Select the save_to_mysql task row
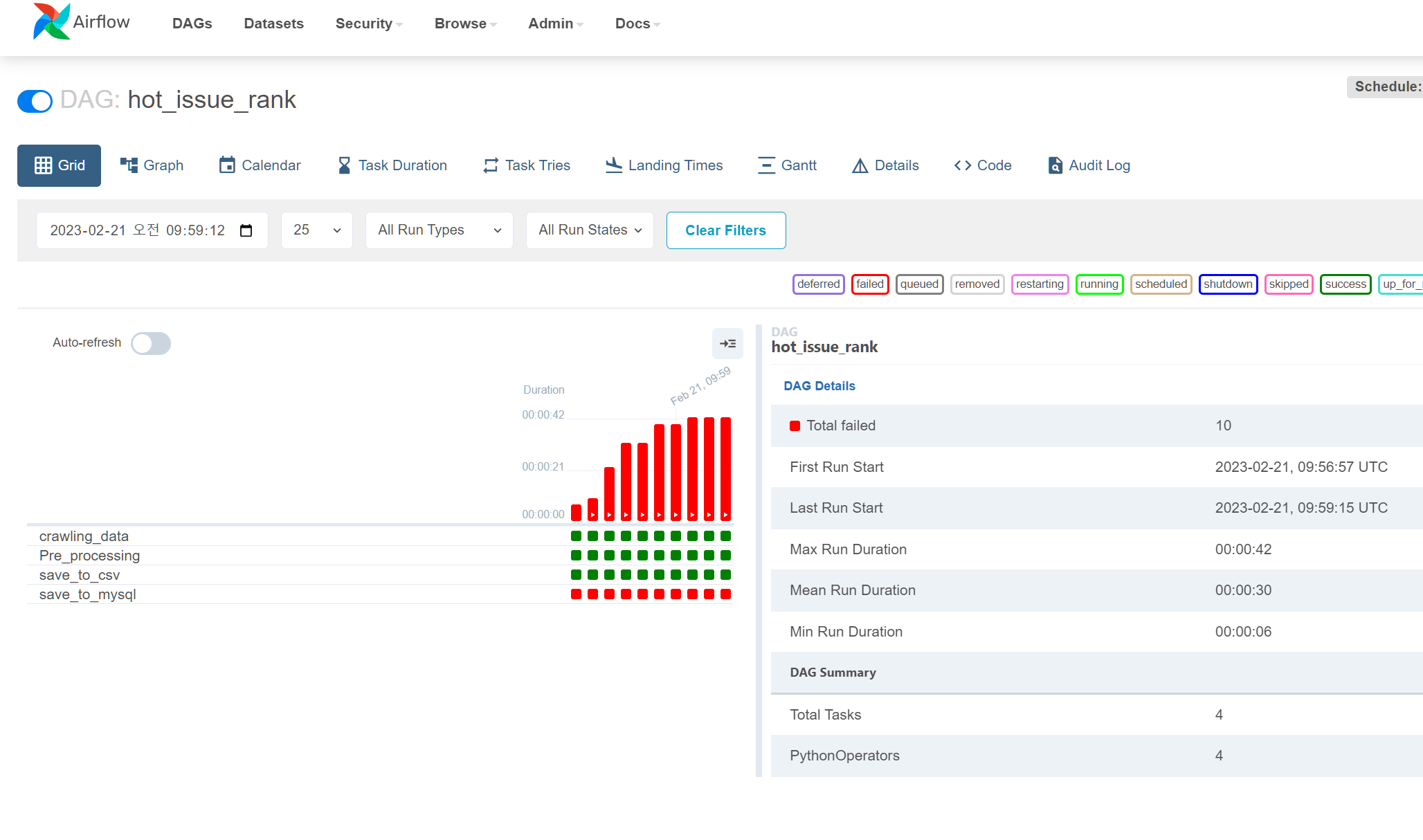This screenshot has width=1423, height=840. (x=88, y=594)
